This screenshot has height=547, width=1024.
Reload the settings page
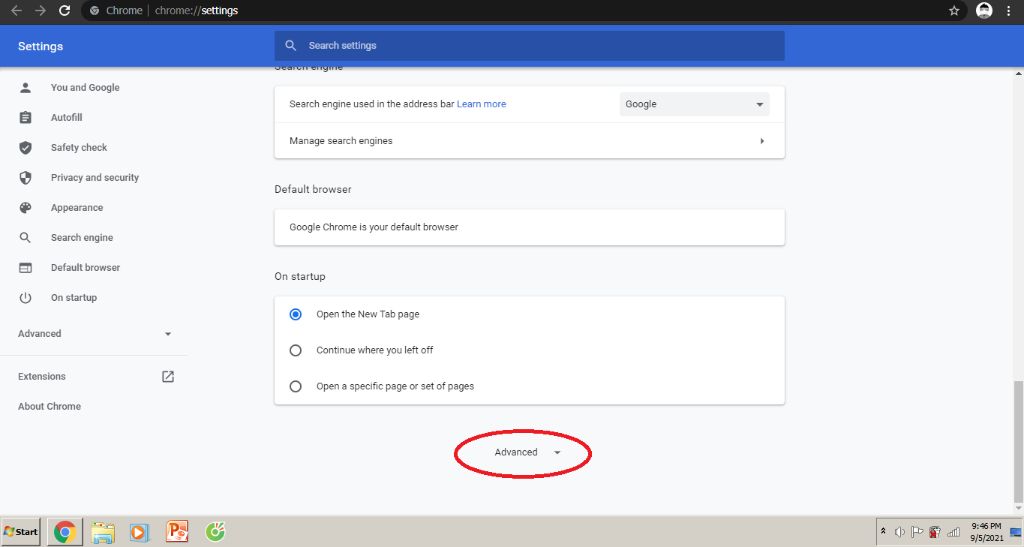pyautogui.click(x=64, y=10)
